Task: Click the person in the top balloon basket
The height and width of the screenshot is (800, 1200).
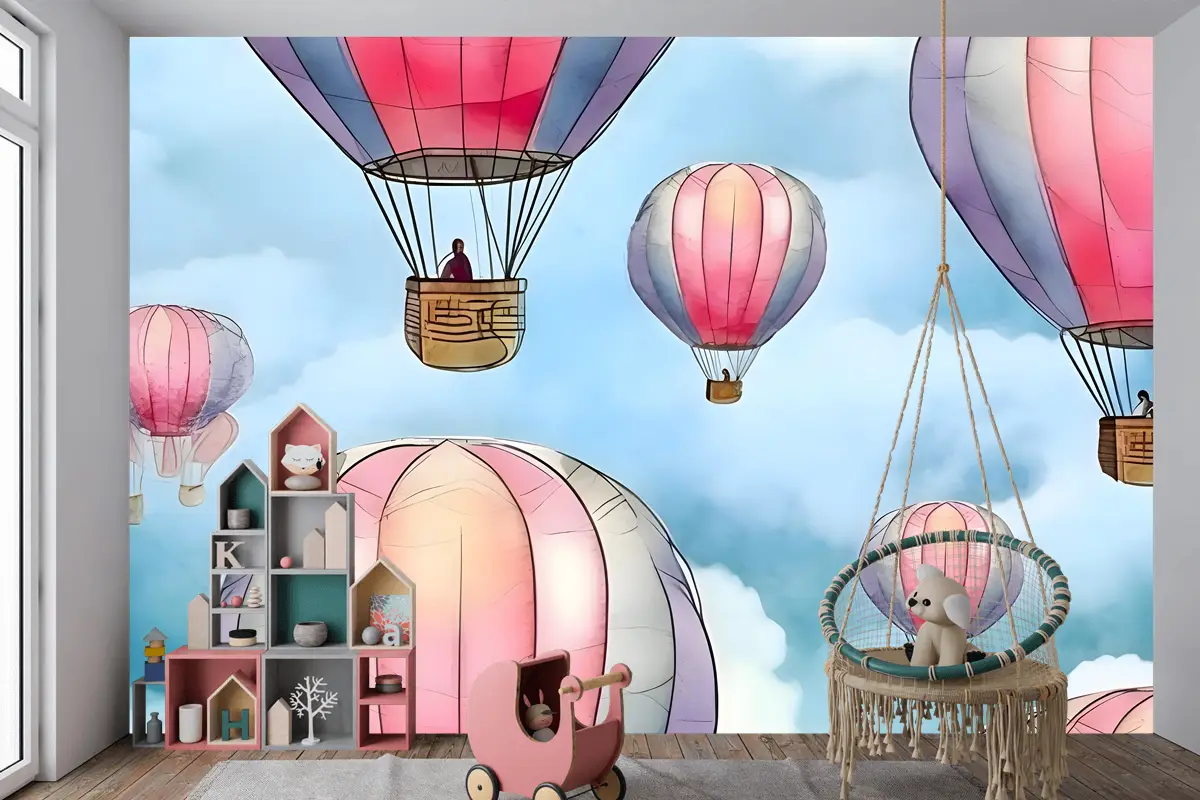Action: pos(456,260)
